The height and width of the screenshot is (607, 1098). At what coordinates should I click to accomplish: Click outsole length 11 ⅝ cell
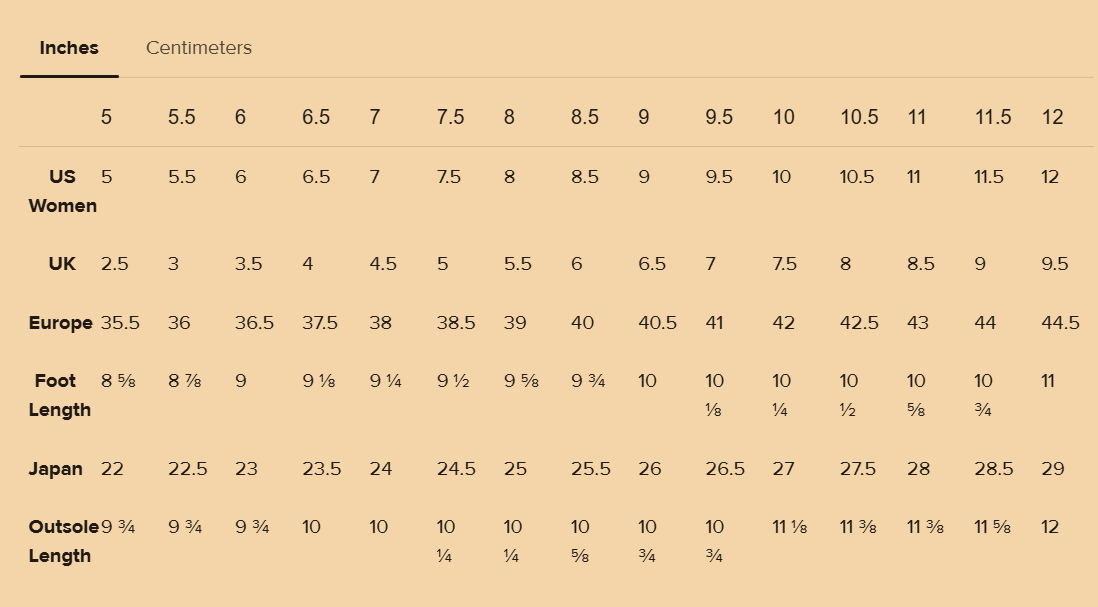[992, 526]
